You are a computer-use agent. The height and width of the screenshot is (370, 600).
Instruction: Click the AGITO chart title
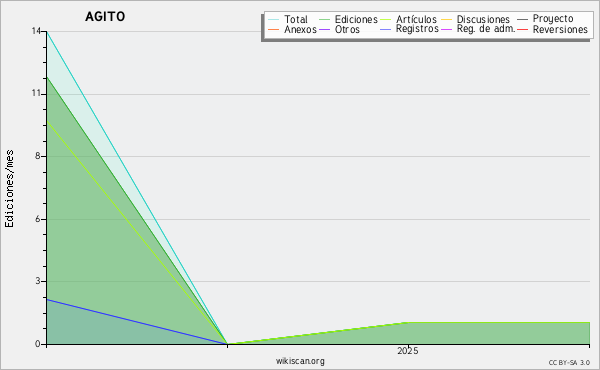(x=105, y=16)
